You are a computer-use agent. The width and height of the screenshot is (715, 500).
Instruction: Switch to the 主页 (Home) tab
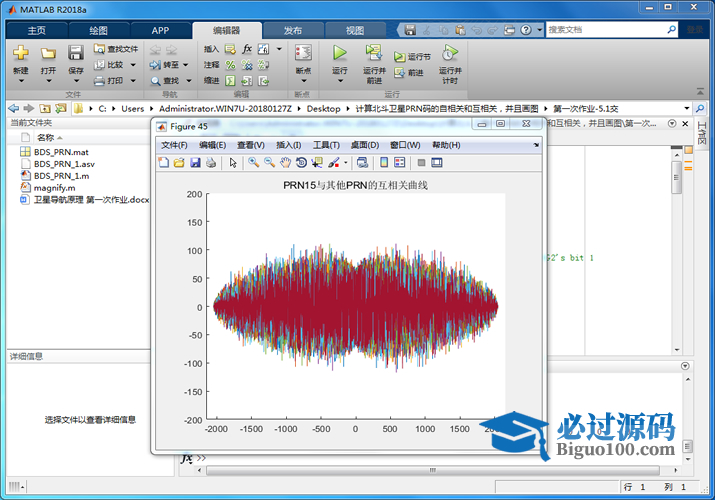click(x=36, y=31)
